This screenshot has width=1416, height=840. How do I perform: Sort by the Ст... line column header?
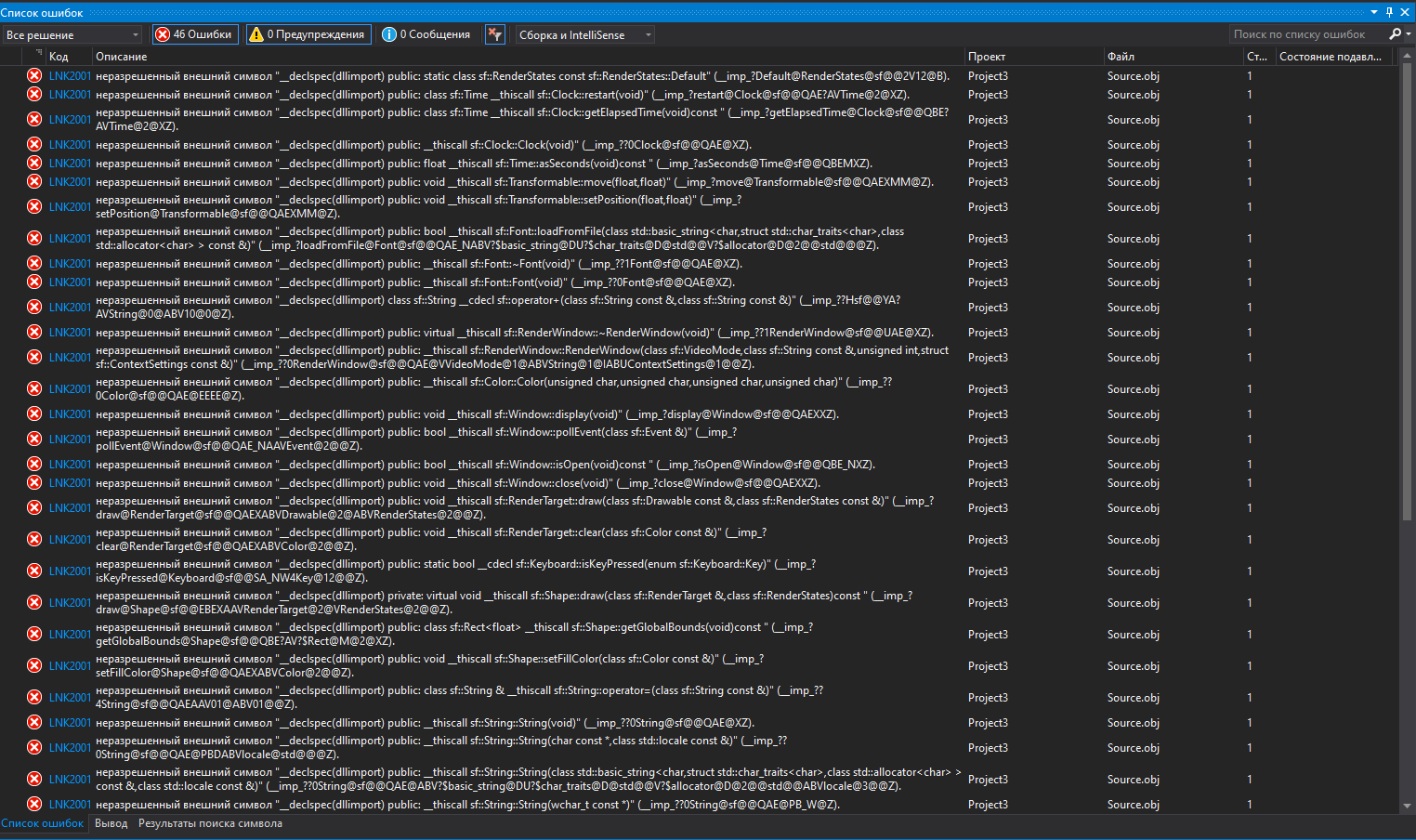[x=1258, y=57]
